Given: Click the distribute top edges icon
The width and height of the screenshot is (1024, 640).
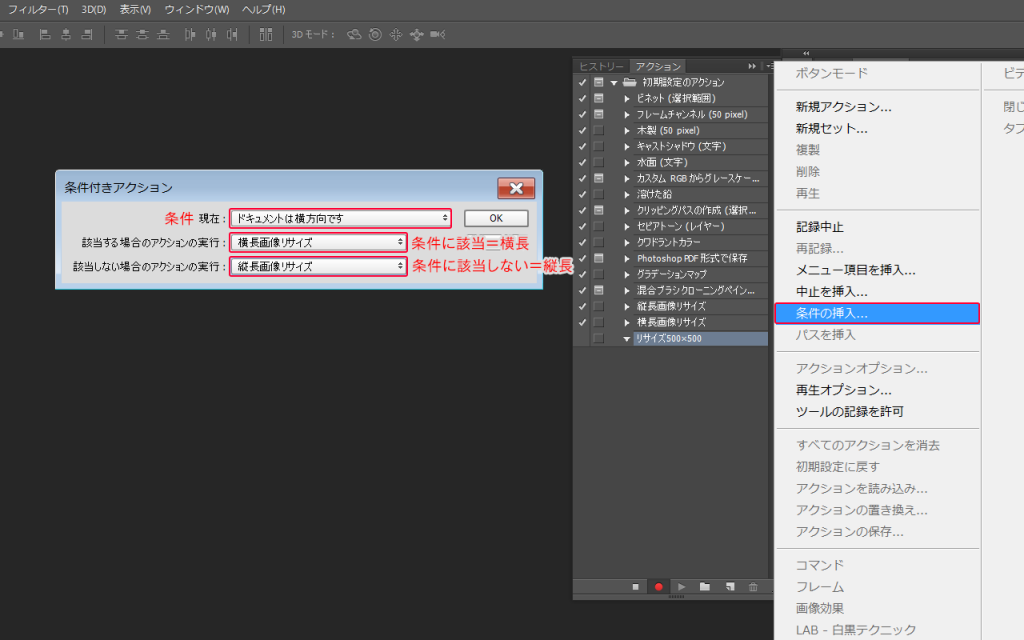Looking at the screenshot, I should pos(121,35).
